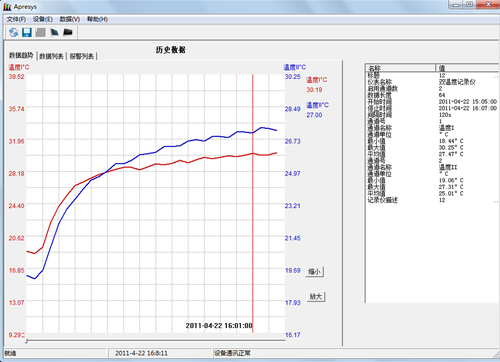The height and width of the screenshot is (362, 500).
Task: Open the 设备(E) menu
Action: [43, 19]
